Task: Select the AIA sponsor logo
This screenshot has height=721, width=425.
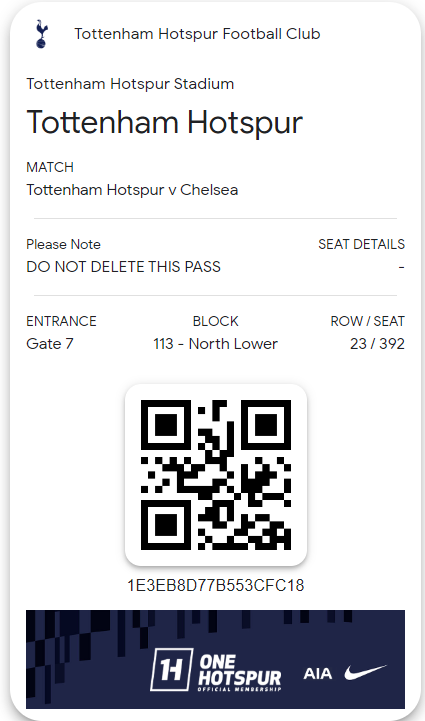Action: coord(317,674)
